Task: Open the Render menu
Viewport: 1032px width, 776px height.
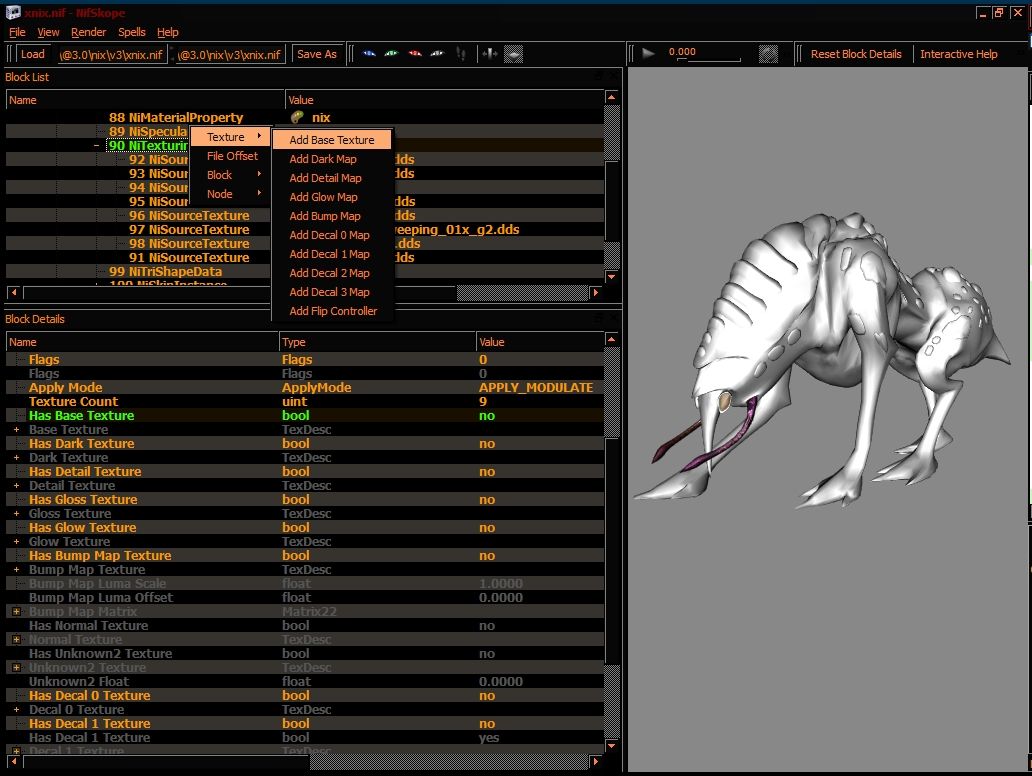Action: [x=88, y=32]
